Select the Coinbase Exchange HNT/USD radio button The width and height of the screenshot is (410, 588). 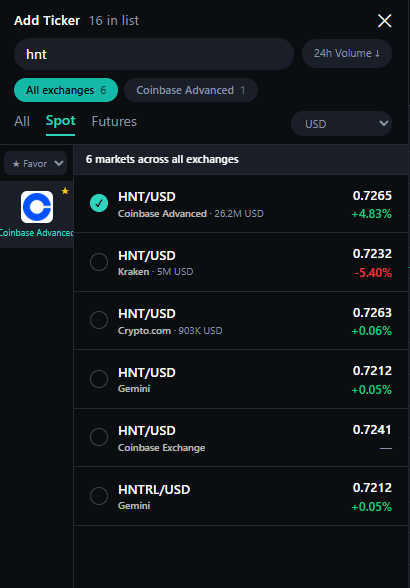click(x=99, y=437)
